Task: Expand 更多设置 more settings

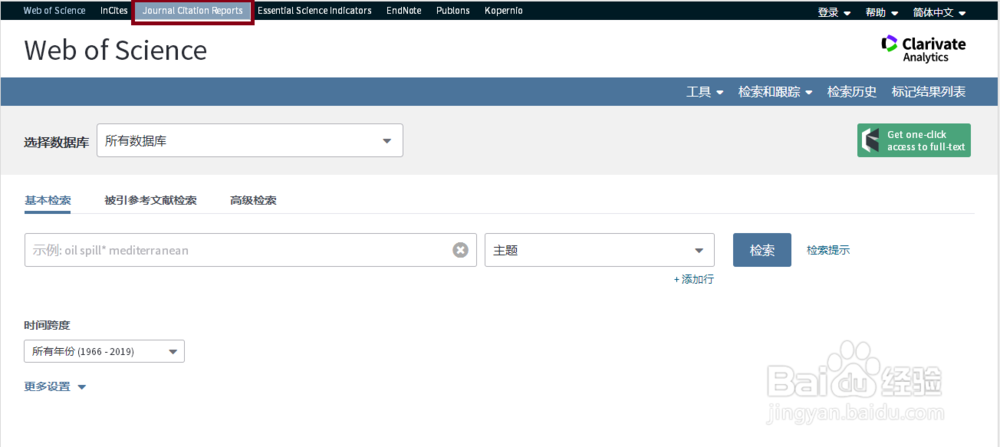Action: pyautogui.click(x=55, y=386)
